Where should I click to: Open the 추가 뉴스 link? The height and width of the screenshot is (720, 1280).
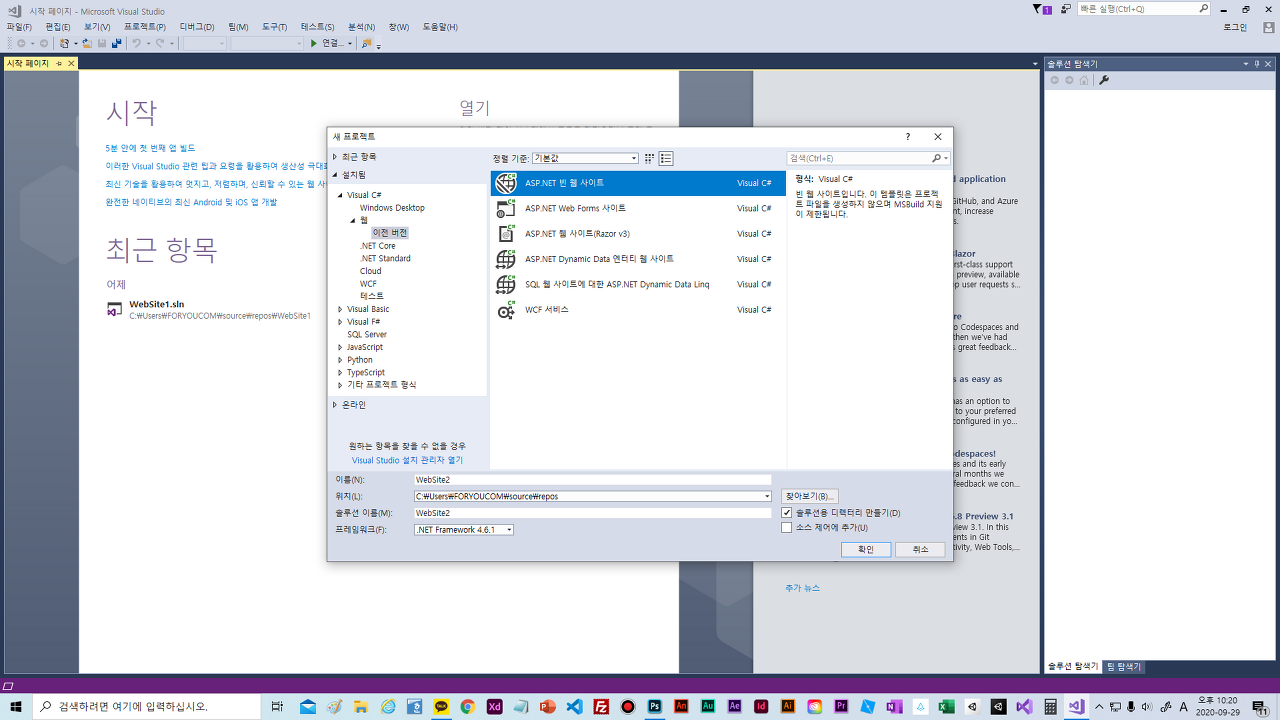click(802, 588)
